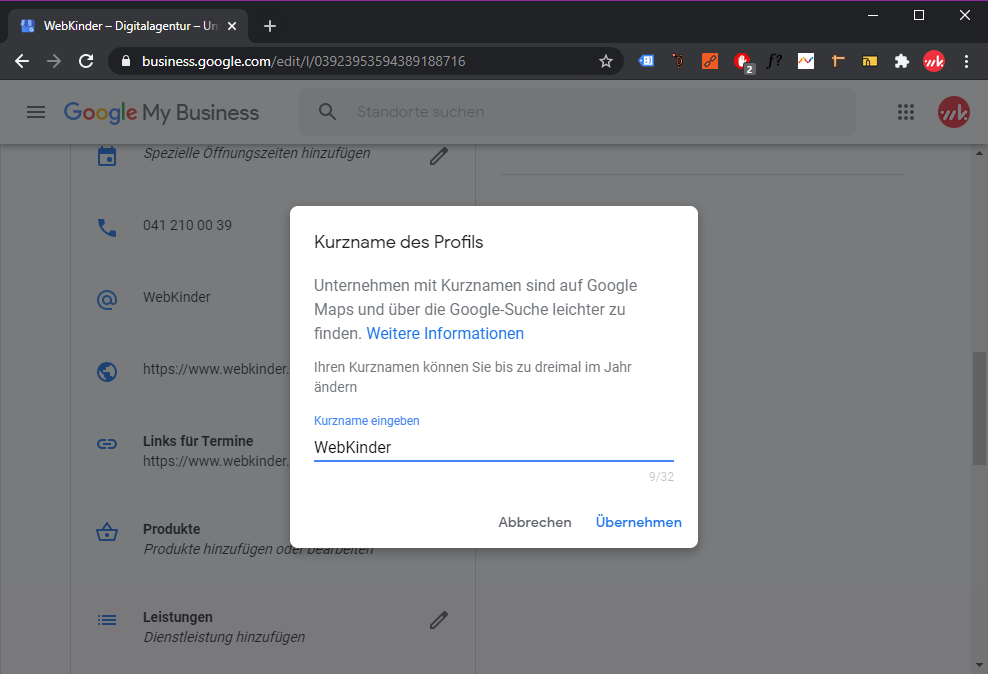Open the Chrome profile wk avatar

point(934,61)
